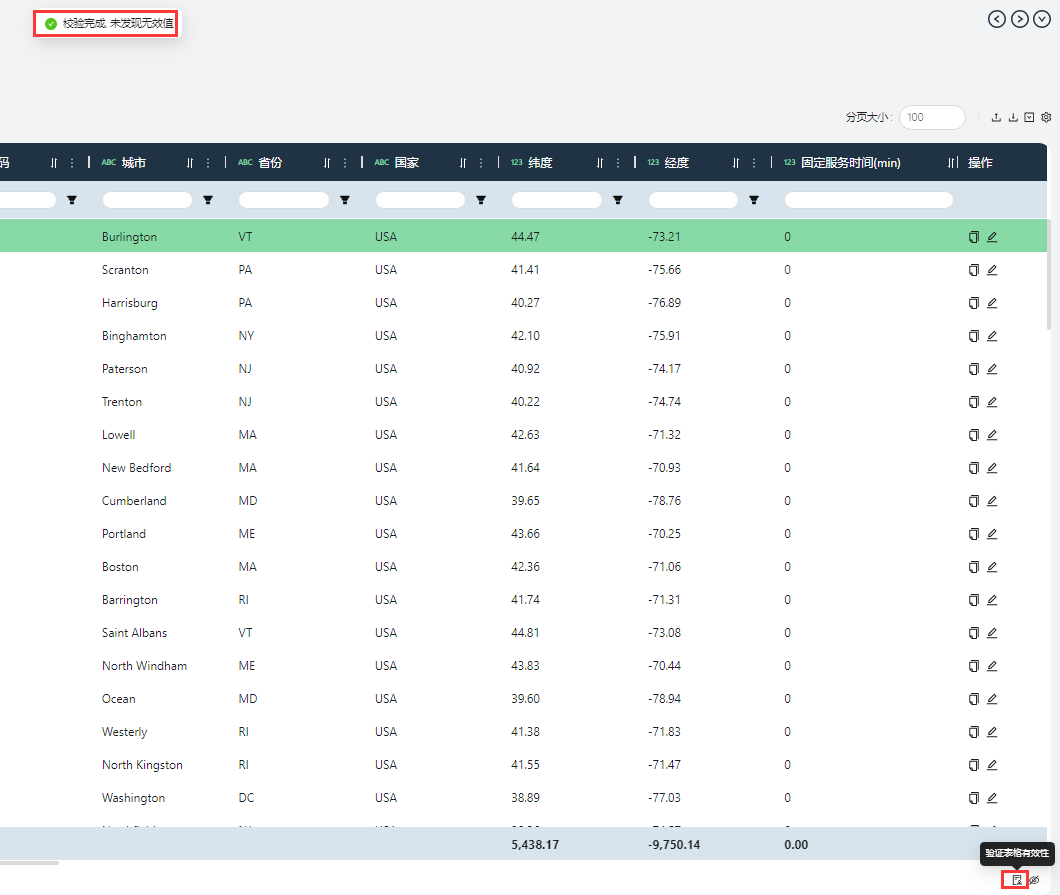This screenshot has width=1060, height=895.
Task: Click the 固定服务时间 filter text box
Action: point(869,200)
